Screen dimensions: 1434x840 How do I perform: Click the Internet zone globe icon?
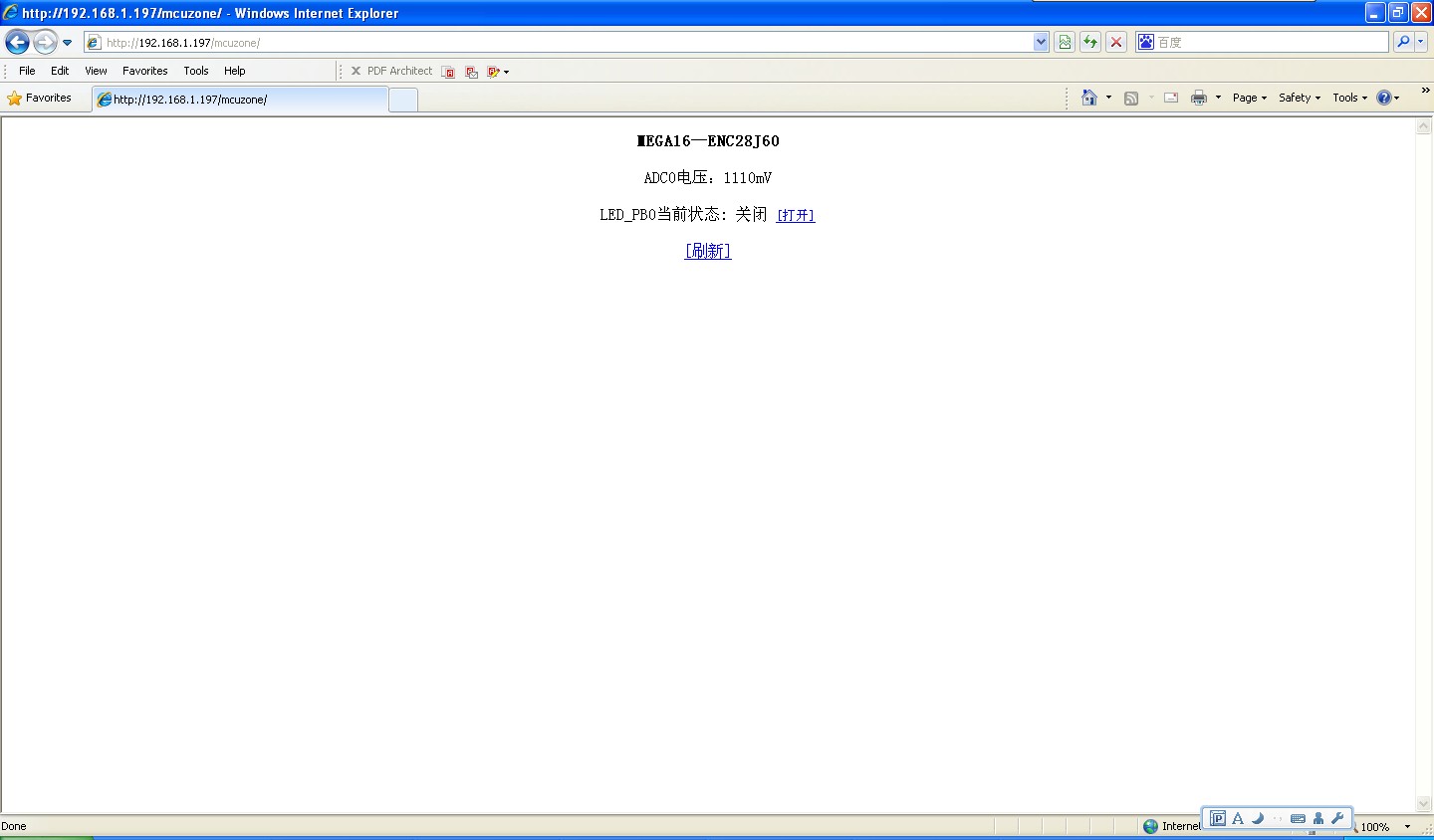(1151, 826)
